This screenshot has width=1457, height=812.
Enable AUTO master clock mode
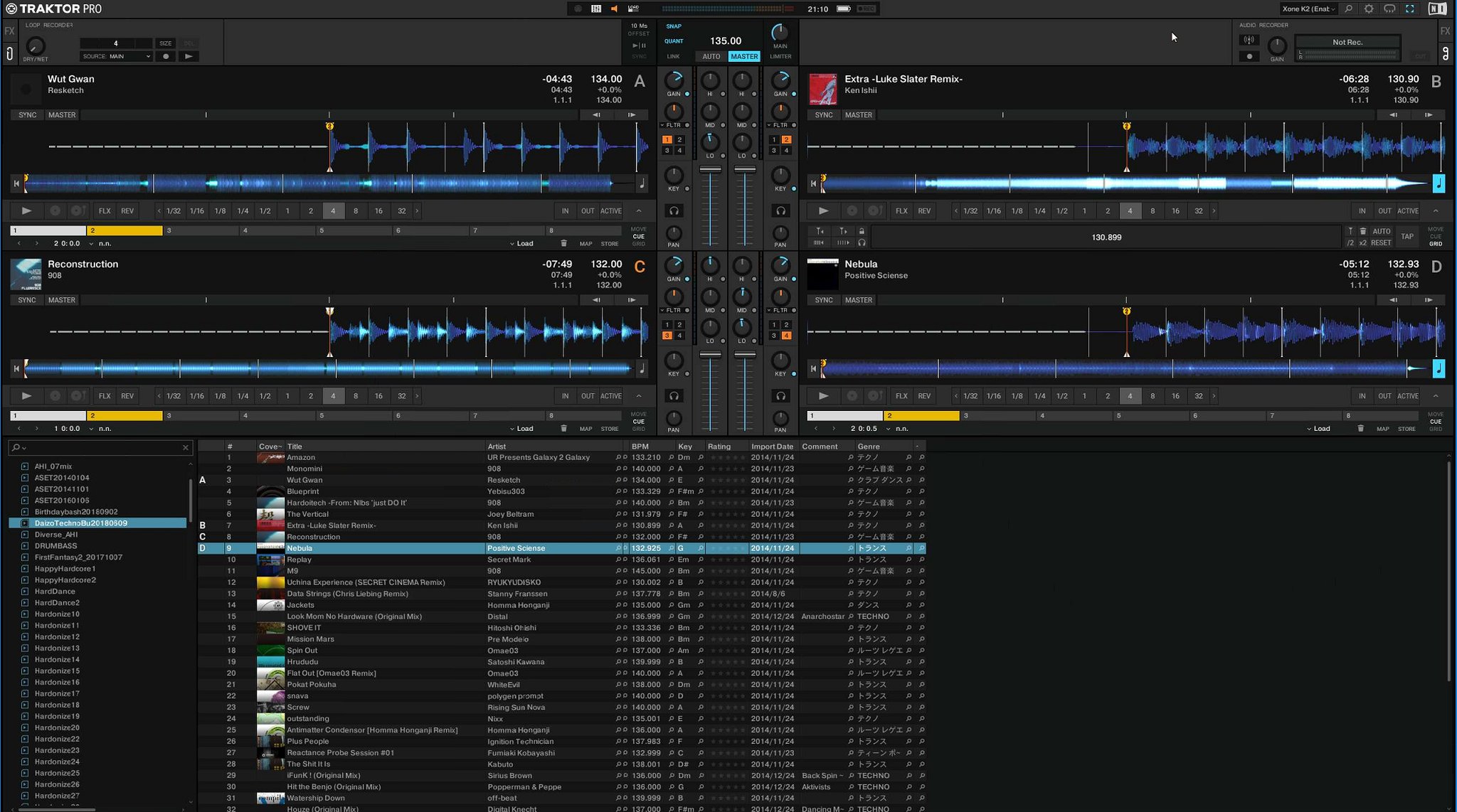(711, 56)
